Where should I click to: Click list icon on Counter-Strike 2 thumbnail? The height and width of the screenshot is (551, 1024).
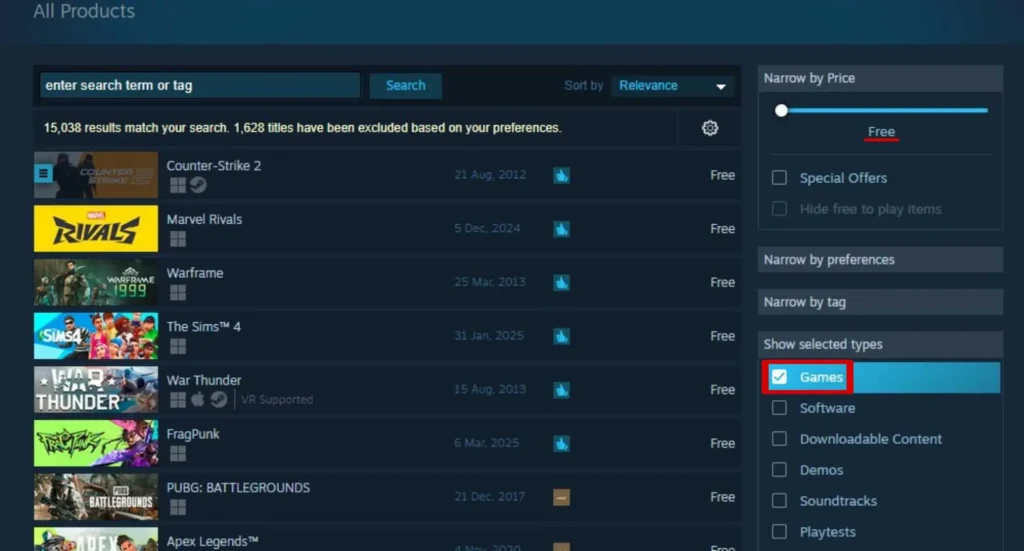[43, 174]
